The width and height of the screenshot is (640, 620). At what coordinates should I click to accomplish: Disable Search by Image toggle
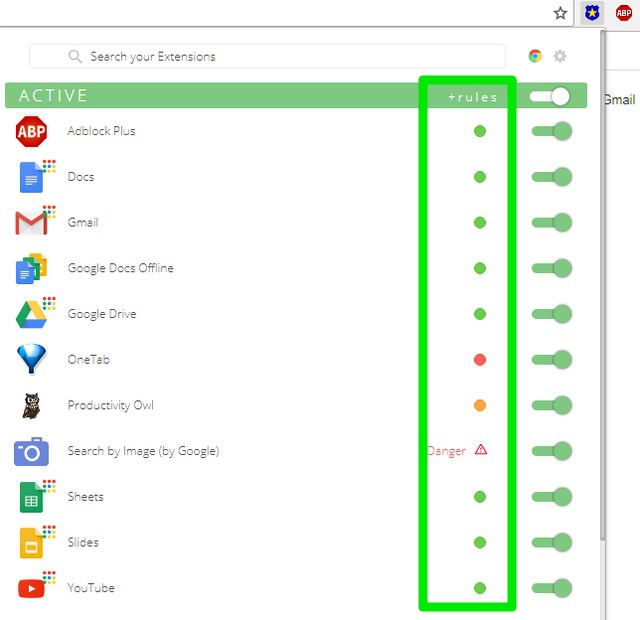(x=552, y=451)
